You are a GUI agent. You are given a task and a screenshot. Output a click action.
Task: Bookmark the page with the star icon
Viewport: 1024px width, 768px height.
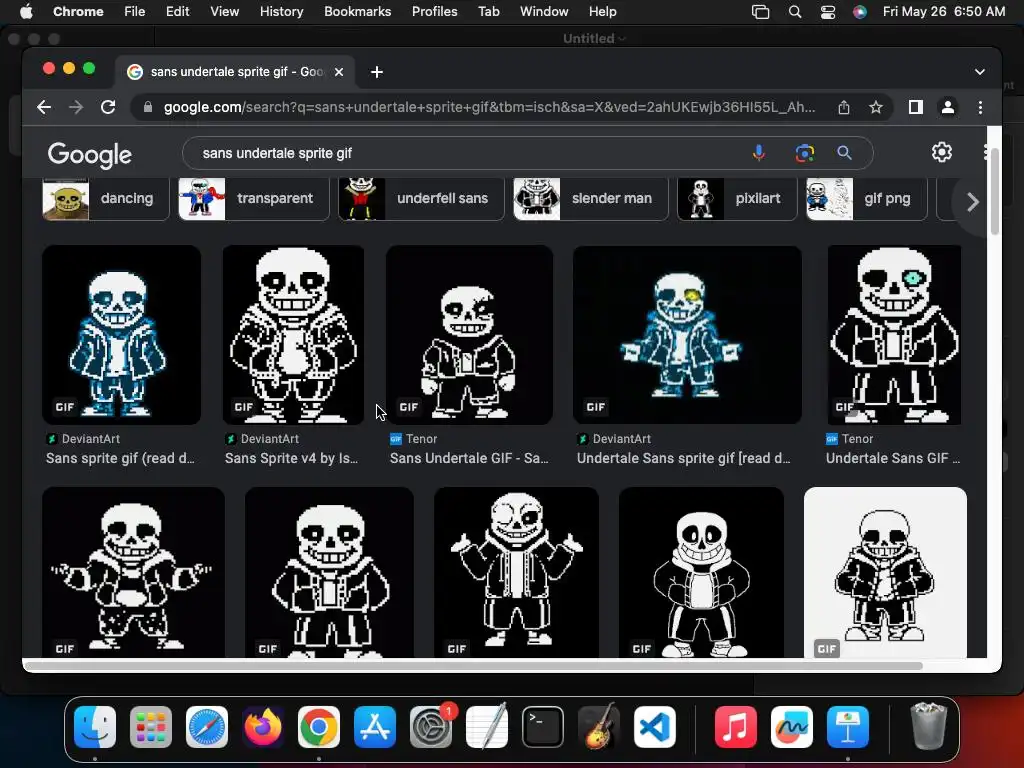tap(876, 107)
